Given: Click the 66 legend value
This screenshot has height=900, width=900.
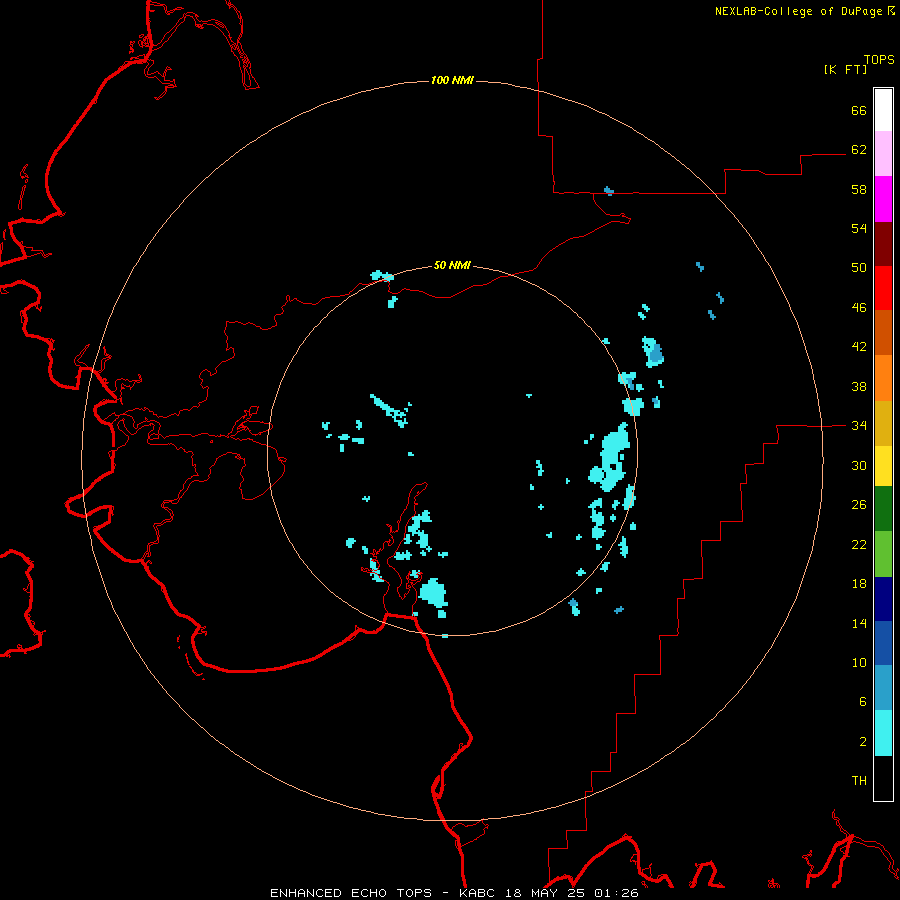Looking at the screenshot, I should coord(859,110).
